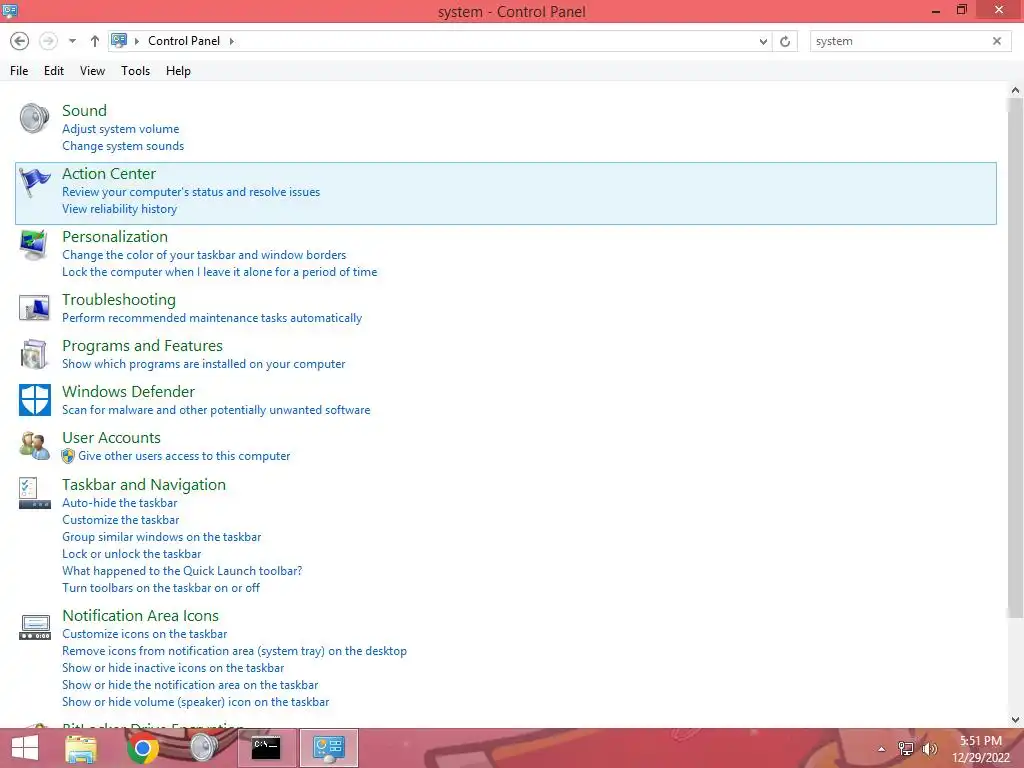Viewport: 1024px width, 768px height.
Task: Expand the chevron before Control Panel breadcrumb
Action: 136,41
